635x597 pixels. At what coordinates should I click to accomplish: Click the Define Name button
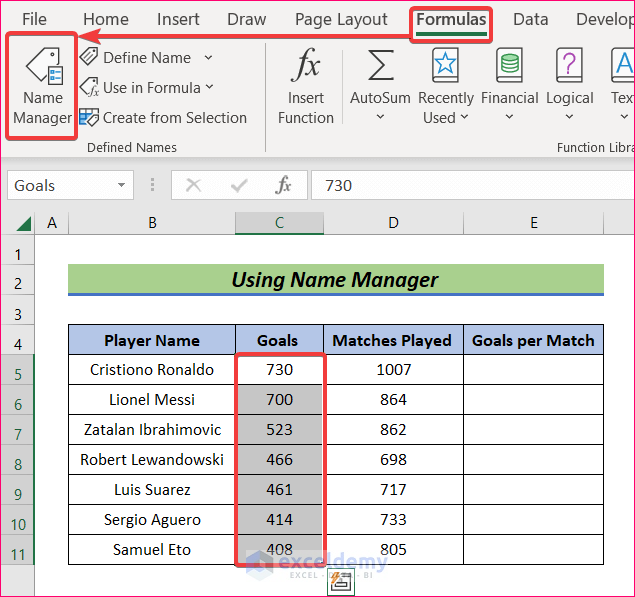pos(145,58)
